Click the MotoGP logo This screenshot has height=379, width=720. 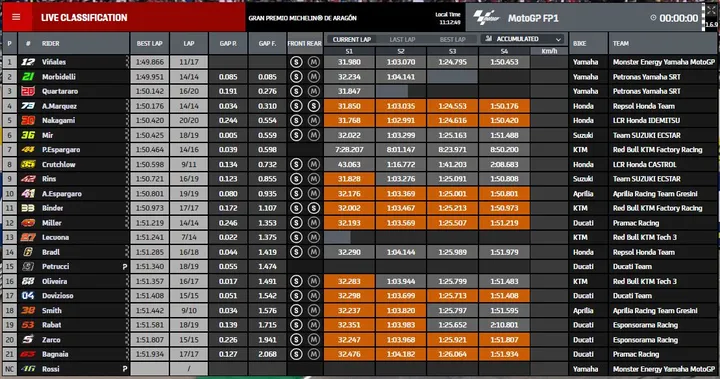pyautogui.click(x=486, y=18)
